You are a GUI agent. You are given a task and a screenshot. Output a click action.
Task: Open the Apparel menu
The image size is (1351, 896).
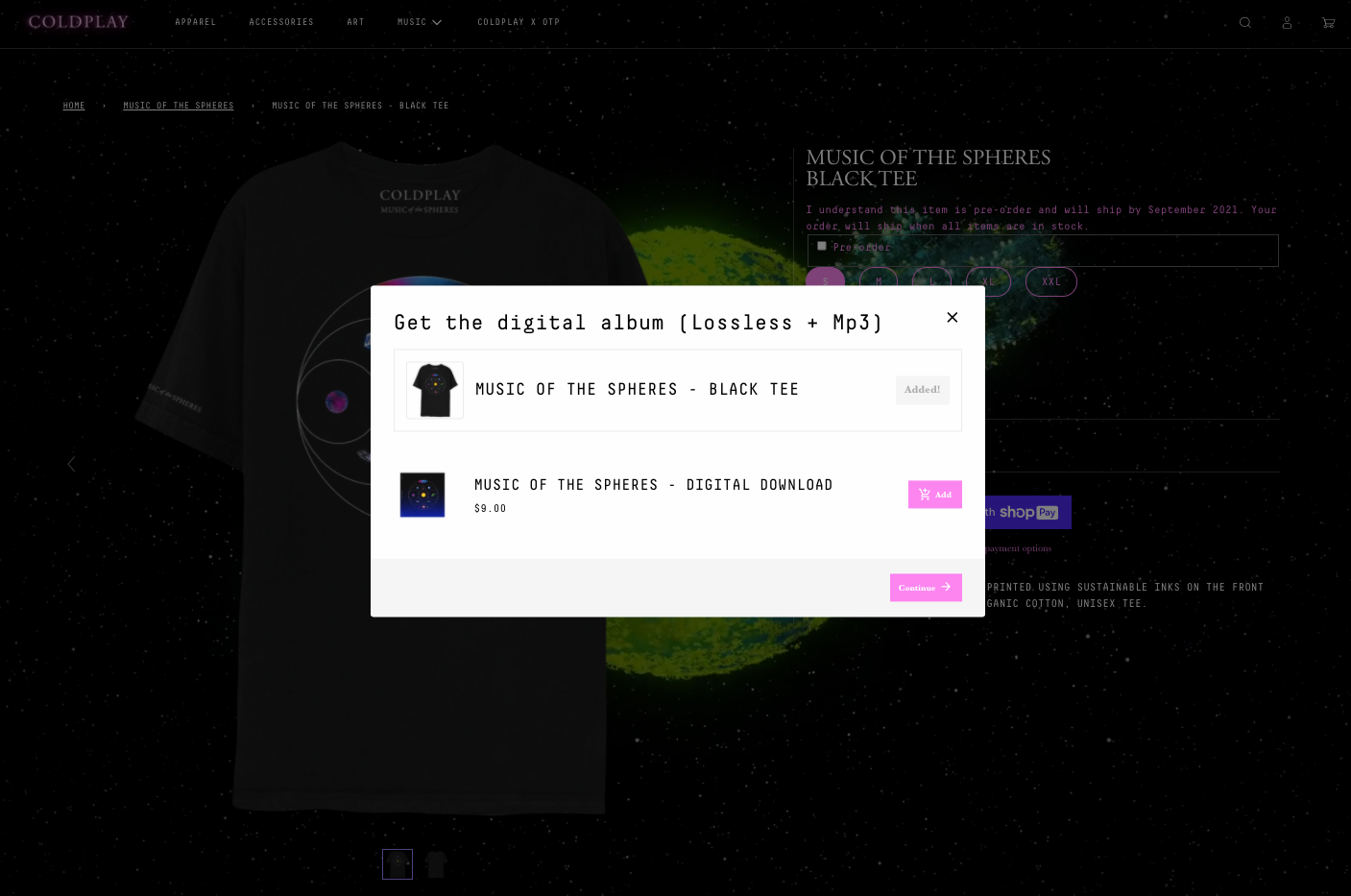point(196,22)
